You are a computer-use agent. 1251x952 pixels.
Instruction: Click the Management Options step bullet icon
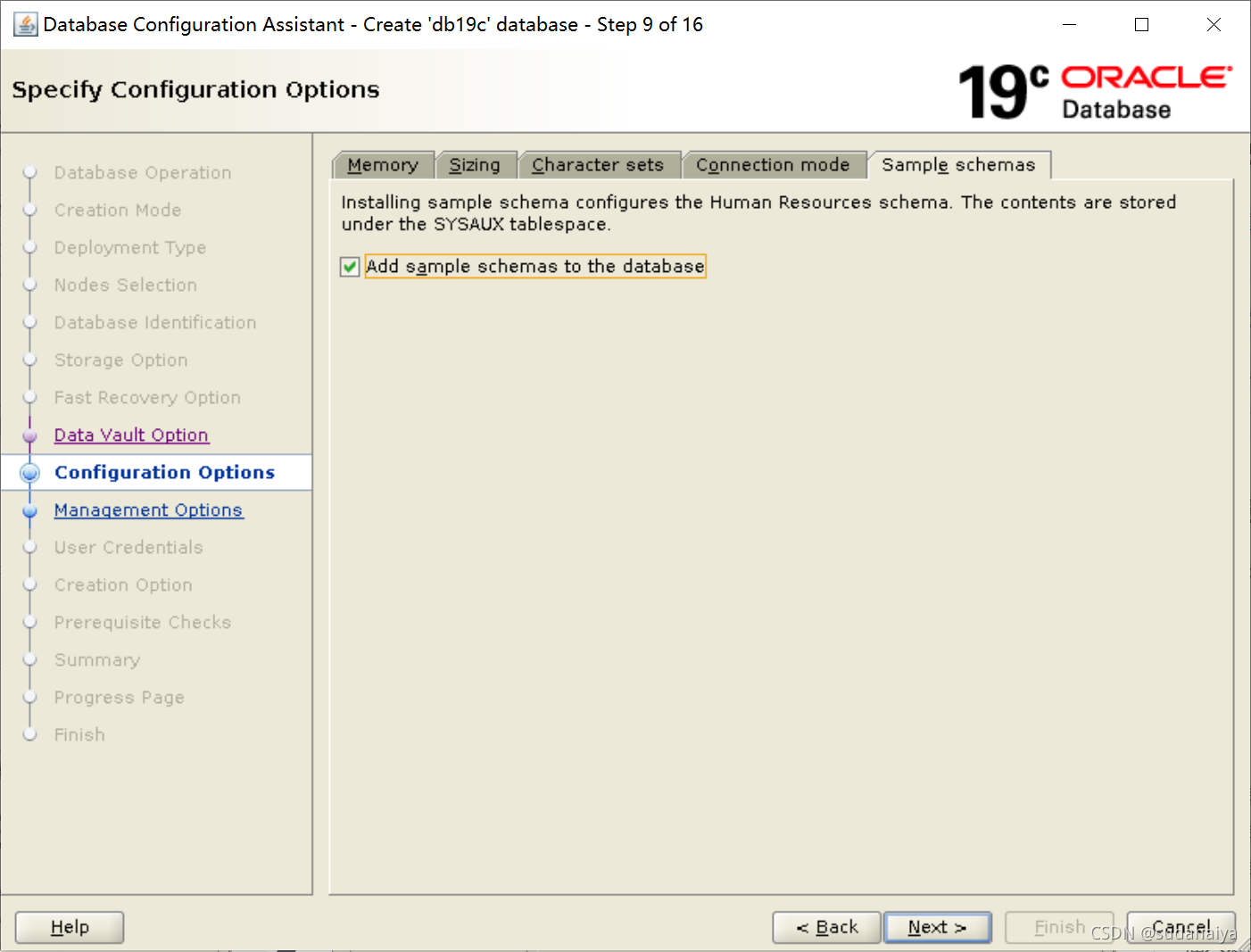point(30,510)
